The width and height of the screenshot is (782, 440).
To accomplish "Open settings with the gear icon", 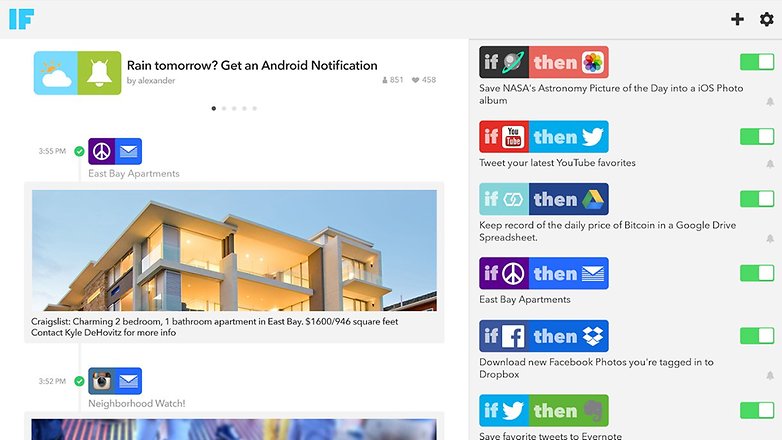I will tap(767, 19).
